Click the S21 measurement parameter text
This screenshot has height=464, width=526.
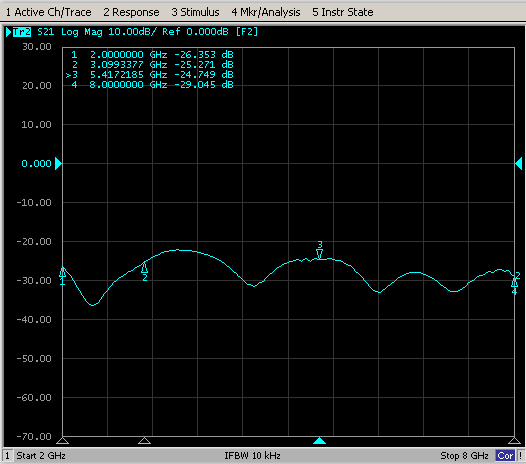click(46, 32)
